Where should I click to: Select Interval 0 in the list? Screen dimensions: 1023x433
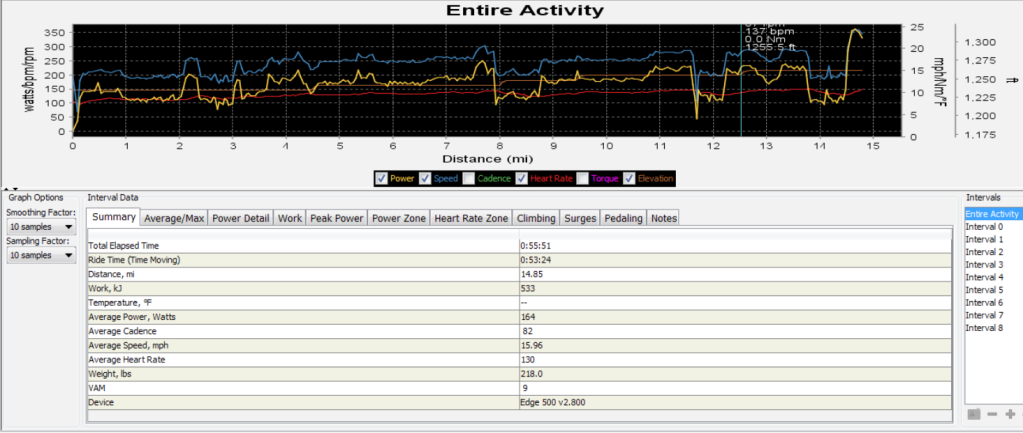click(985, 227)
